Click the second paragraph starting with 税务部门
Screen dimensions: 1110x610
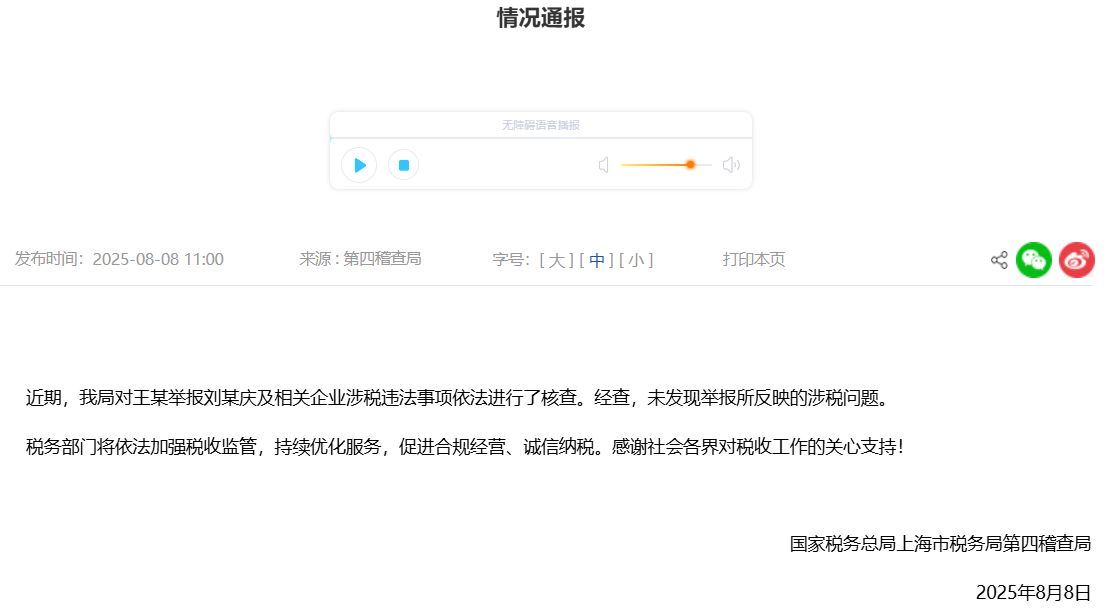(x=465, y=446)
